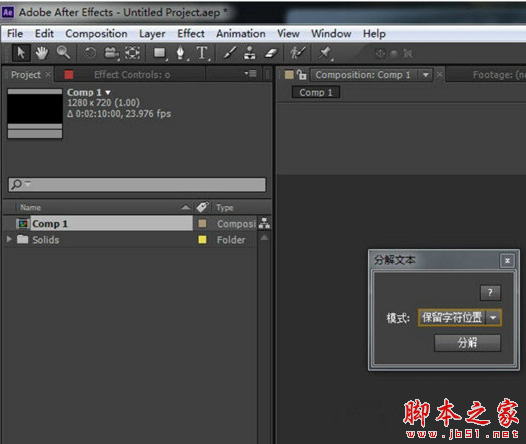Screen dimensions: 526x444
Task: Switch to the Effect Controls tab
Action: click(x=132, y=74)
